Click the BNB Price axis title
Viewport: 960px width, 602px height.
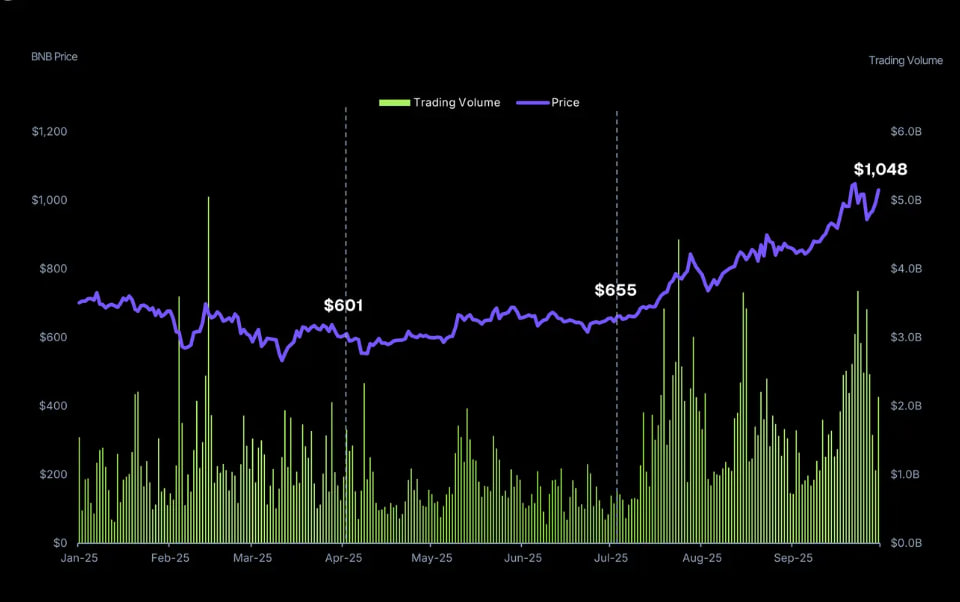point(54,57)
